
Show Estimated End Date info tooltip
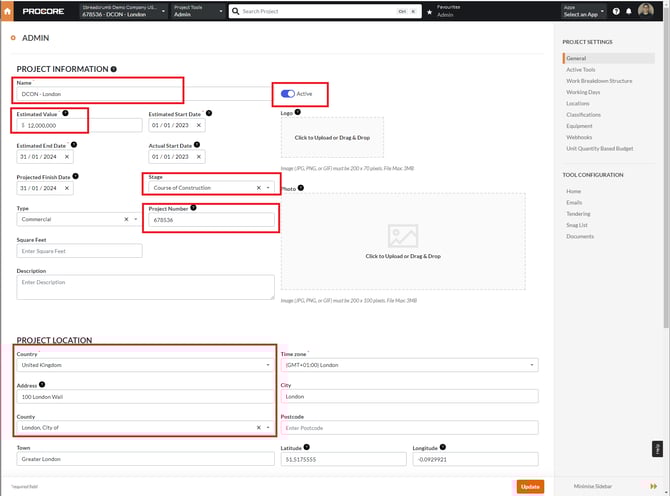tap(74, 145)
